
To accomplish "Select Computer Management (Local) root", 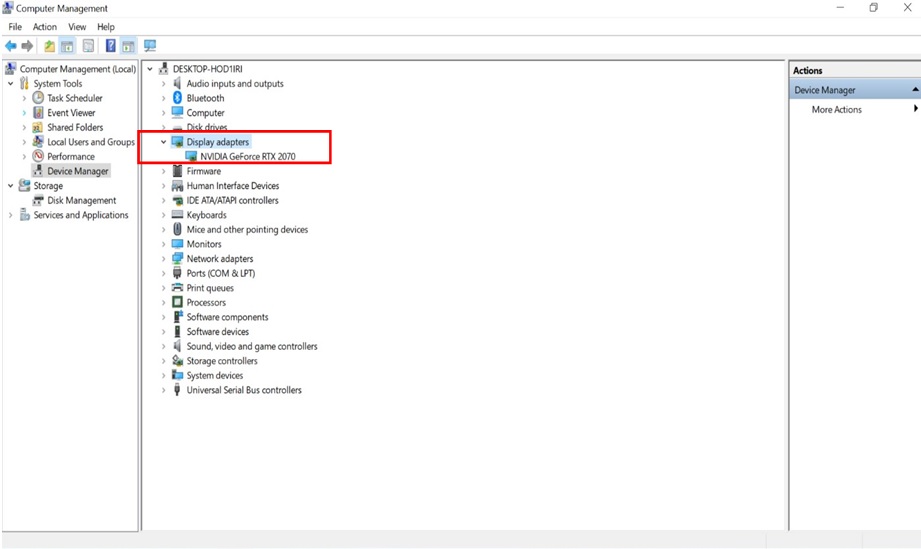I will 78,69.
